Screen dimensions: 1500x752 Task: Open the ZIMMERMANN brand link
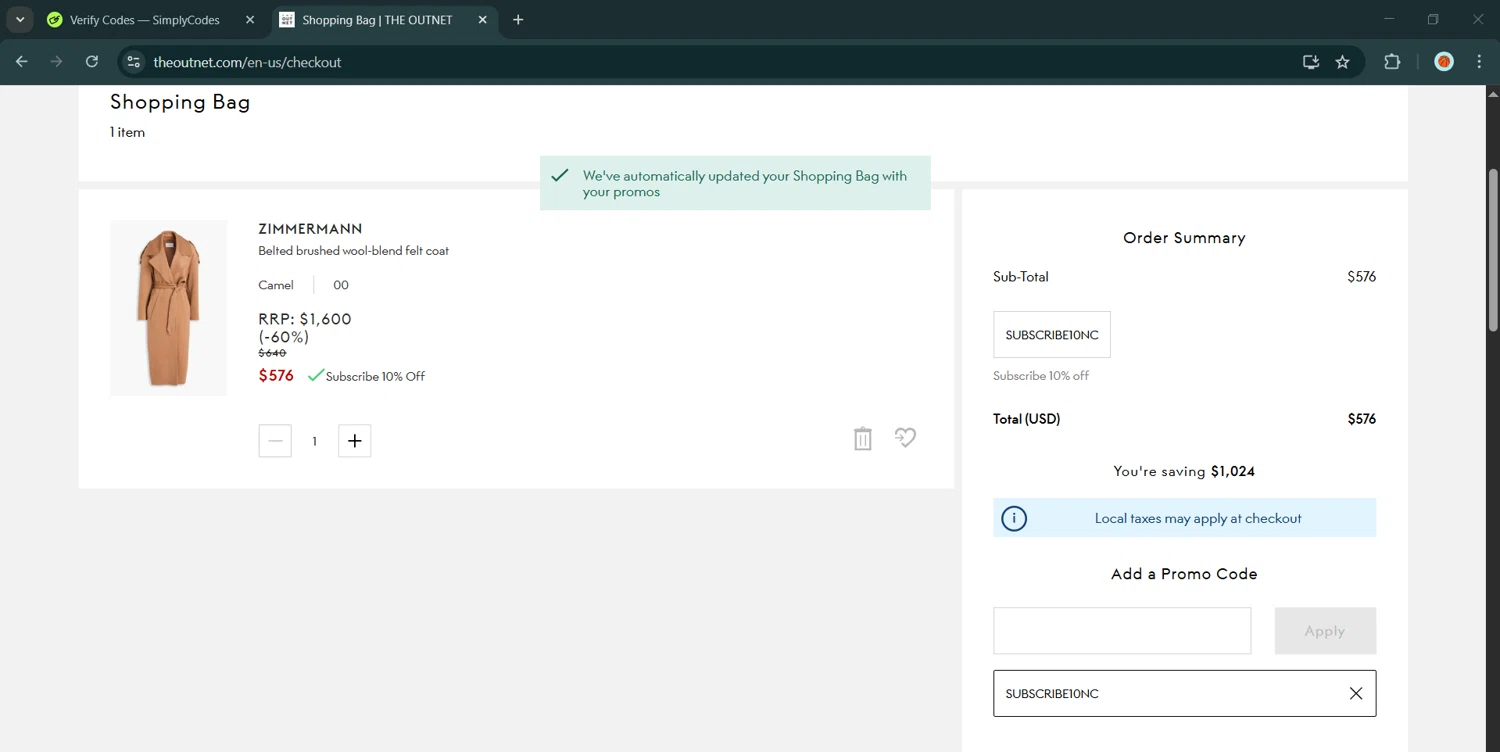click(310, 229)
